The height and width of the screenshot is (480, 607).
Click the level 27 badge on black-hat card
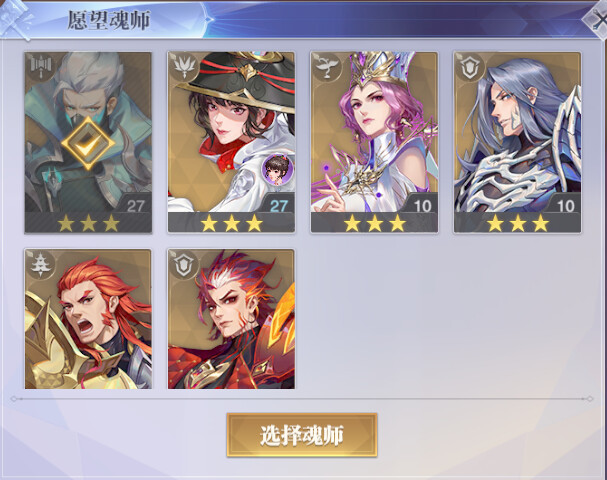[279, 205]
